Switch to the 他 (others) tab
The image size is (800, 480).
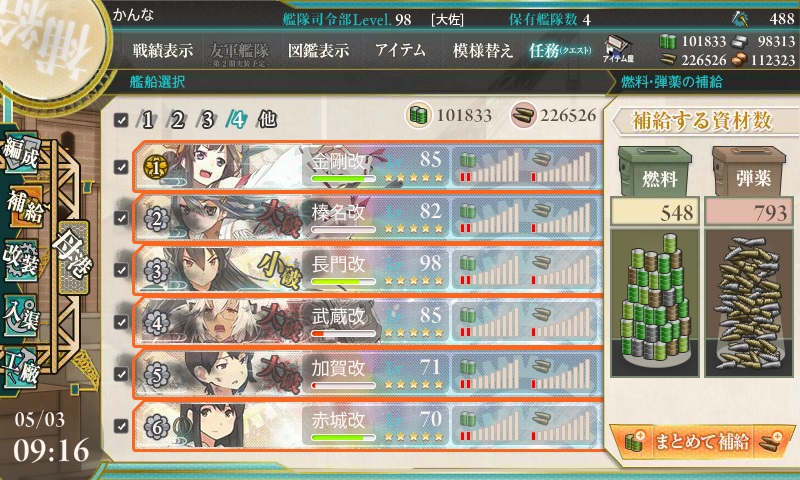267,120
